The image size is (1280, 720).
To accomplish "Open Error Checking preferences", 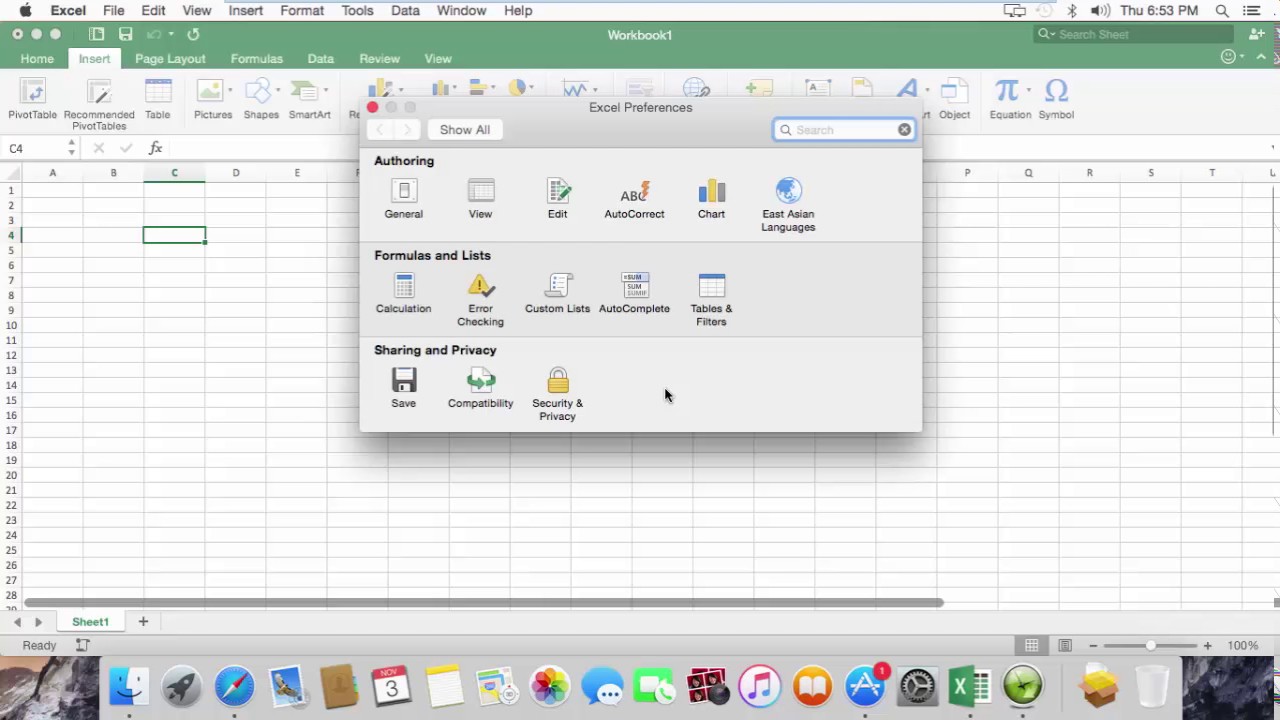I will pyautogui.click(x=480, y=299).
